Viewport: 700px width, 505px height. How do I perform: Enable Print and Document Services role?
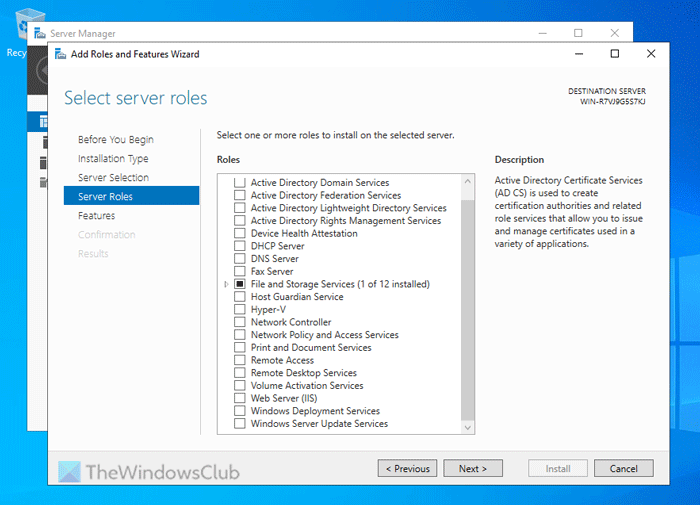[x=240, y=347]
